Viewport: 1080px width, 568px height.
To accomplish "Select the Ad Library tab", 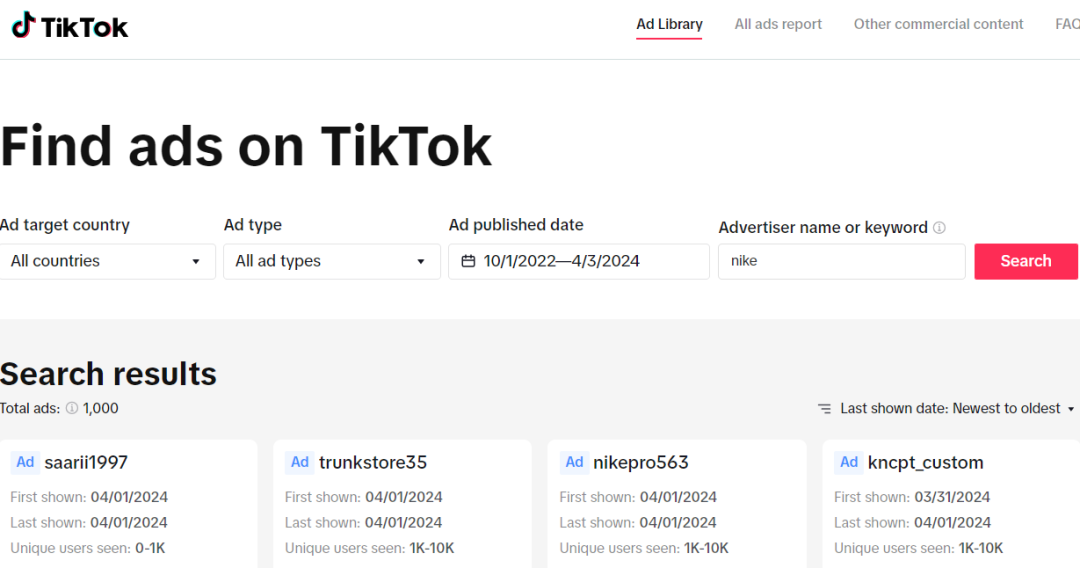I will (669, 24).
